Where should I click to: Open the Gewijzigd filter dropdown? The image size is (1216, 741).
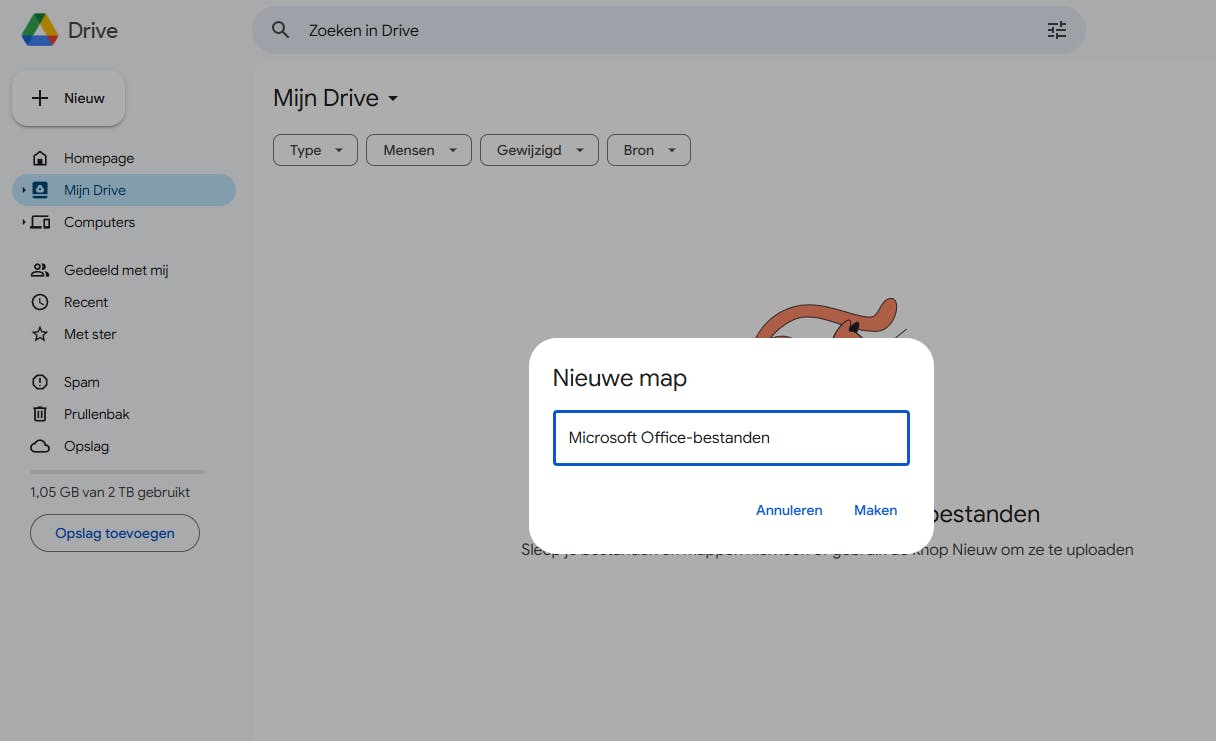click(539, 150)
